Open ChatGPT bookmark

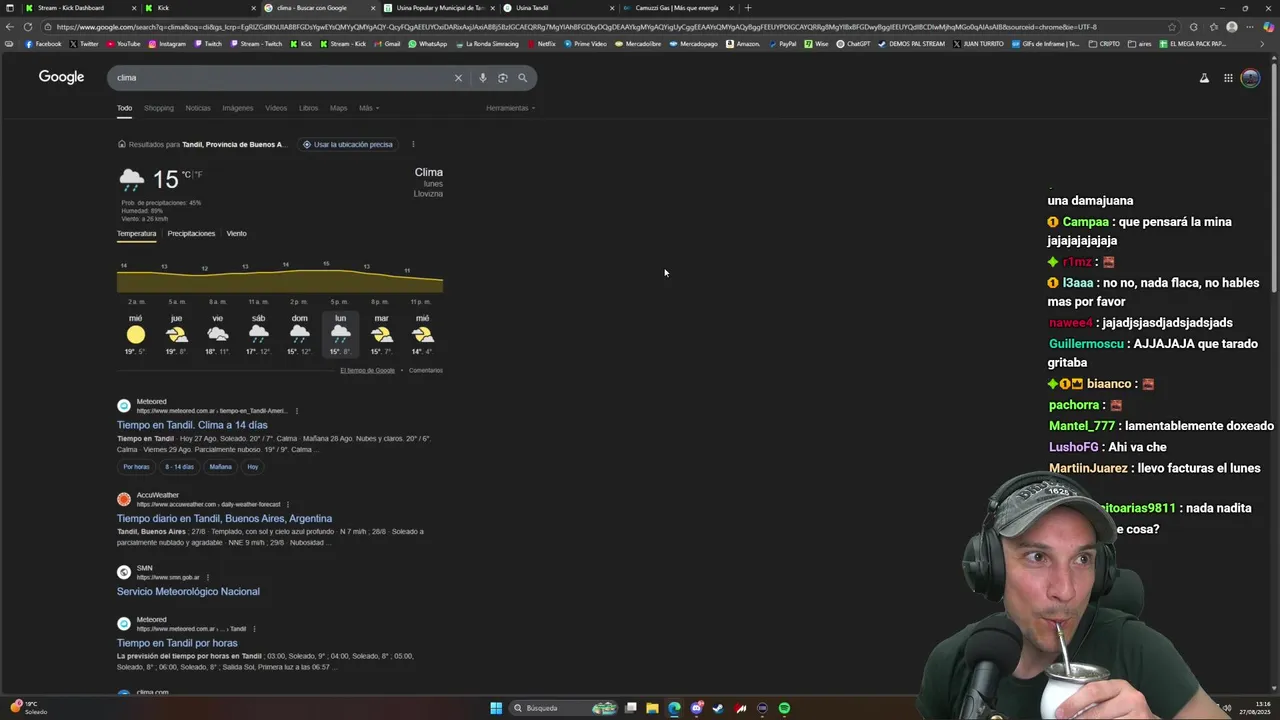click(853, 44)
